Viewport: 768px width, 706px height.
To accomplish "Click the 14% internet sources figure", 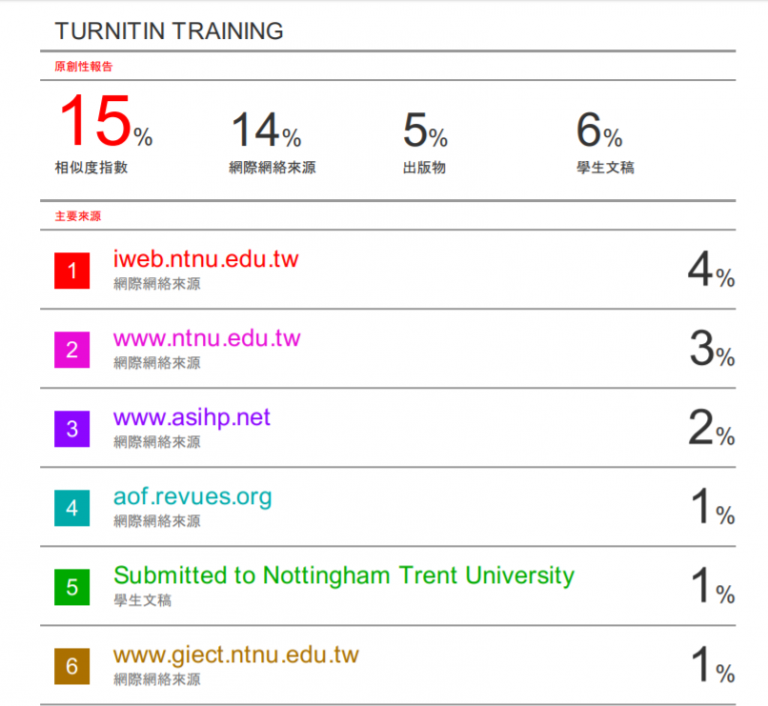I will 266,130.
